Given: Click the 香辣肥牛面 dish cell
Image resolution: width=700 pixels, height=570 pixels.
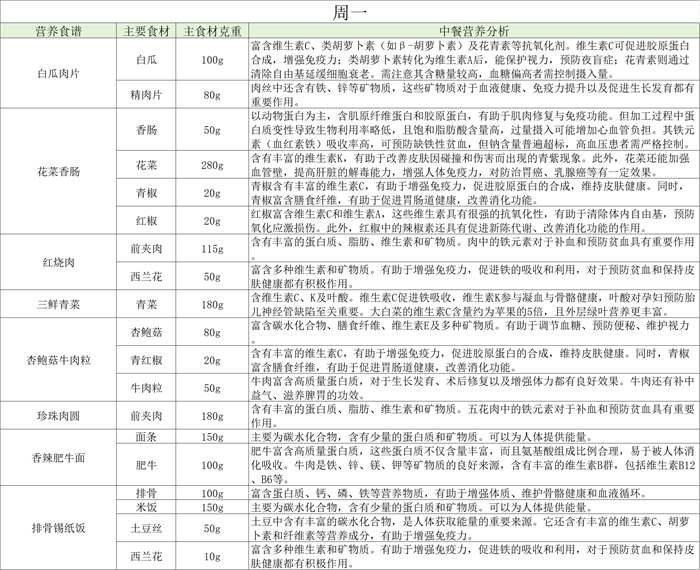Looking at the screenshot, I should click(x=57, y=457).
